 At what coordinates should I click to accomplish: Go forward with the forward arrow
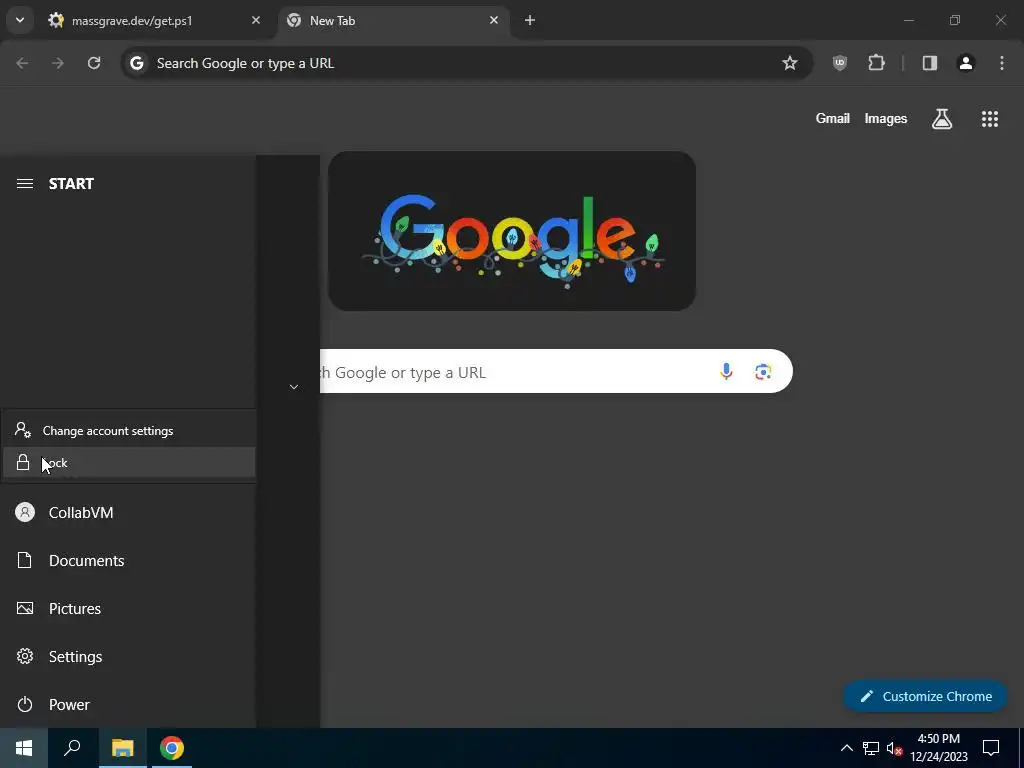(58, 63)
